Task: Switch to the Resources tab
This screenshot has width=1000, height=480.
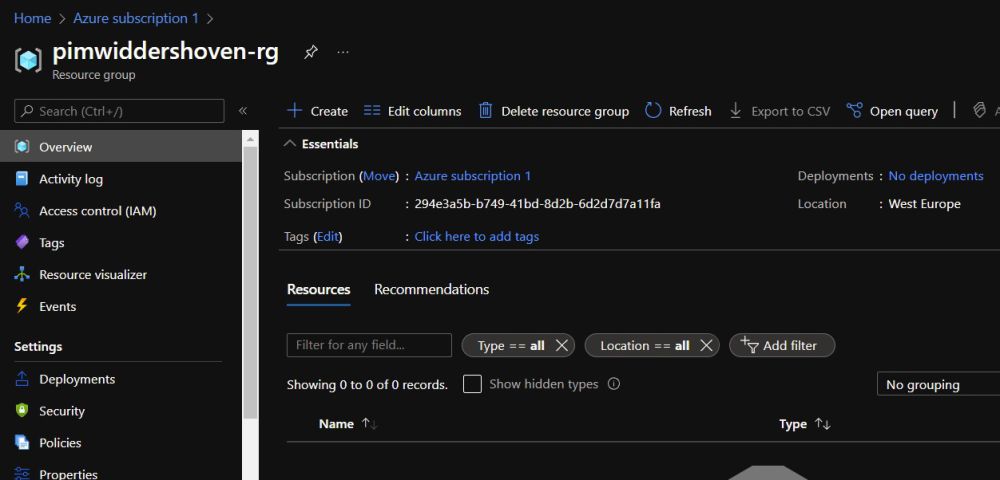Action: coord(318,289)
